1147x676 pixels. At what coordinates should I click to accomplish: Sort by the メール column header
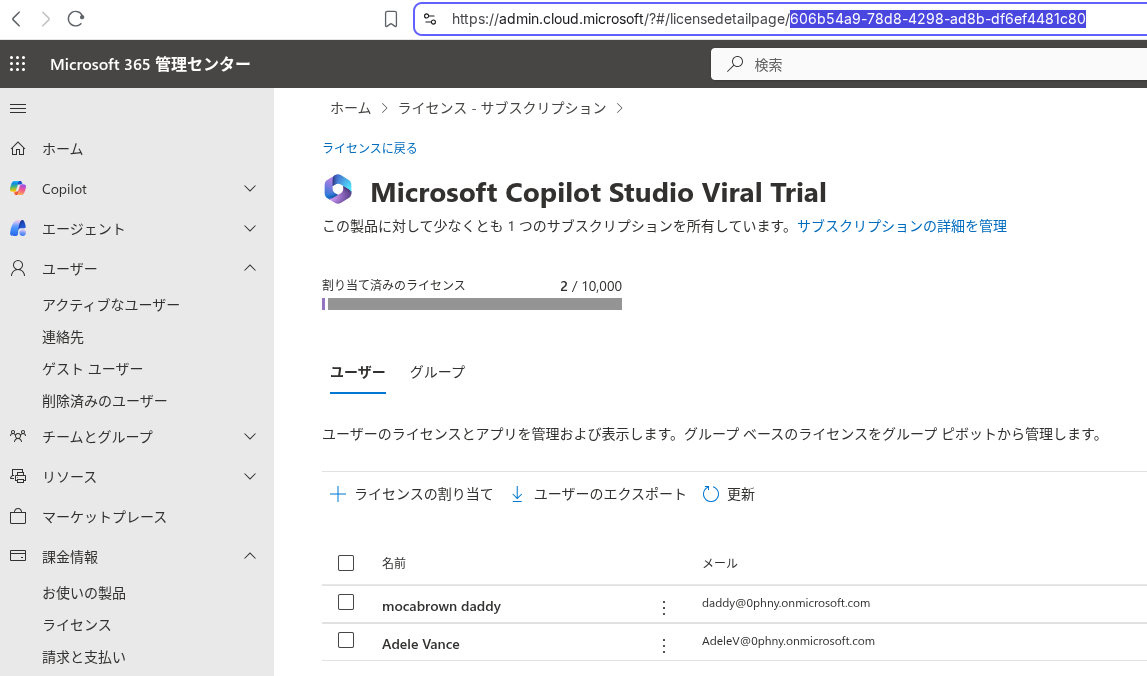pos(720,563)
